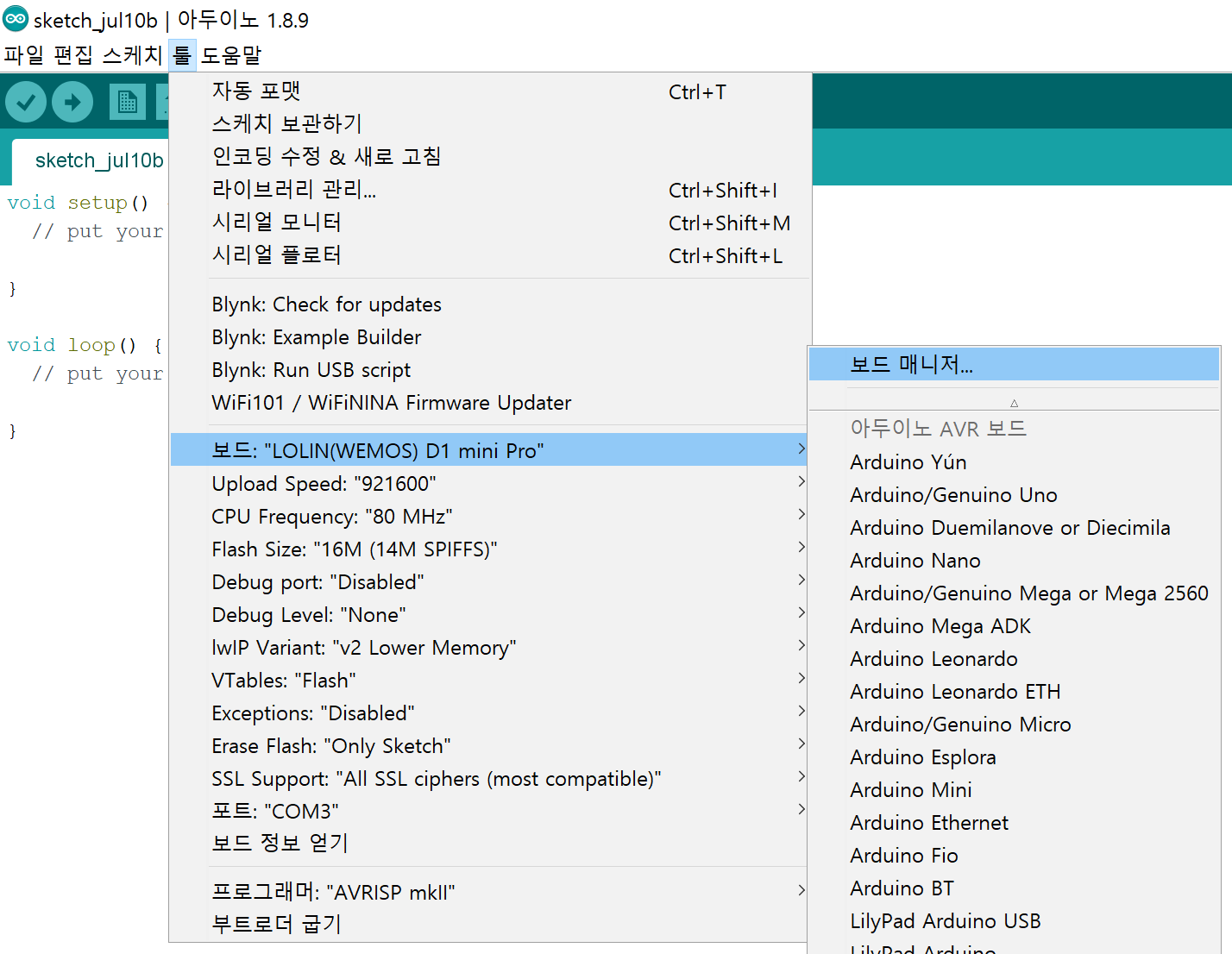The height and width of the screenshot is (954, 1232).
Task: Select Blynk: Run USB script
Action: (489, 370)
